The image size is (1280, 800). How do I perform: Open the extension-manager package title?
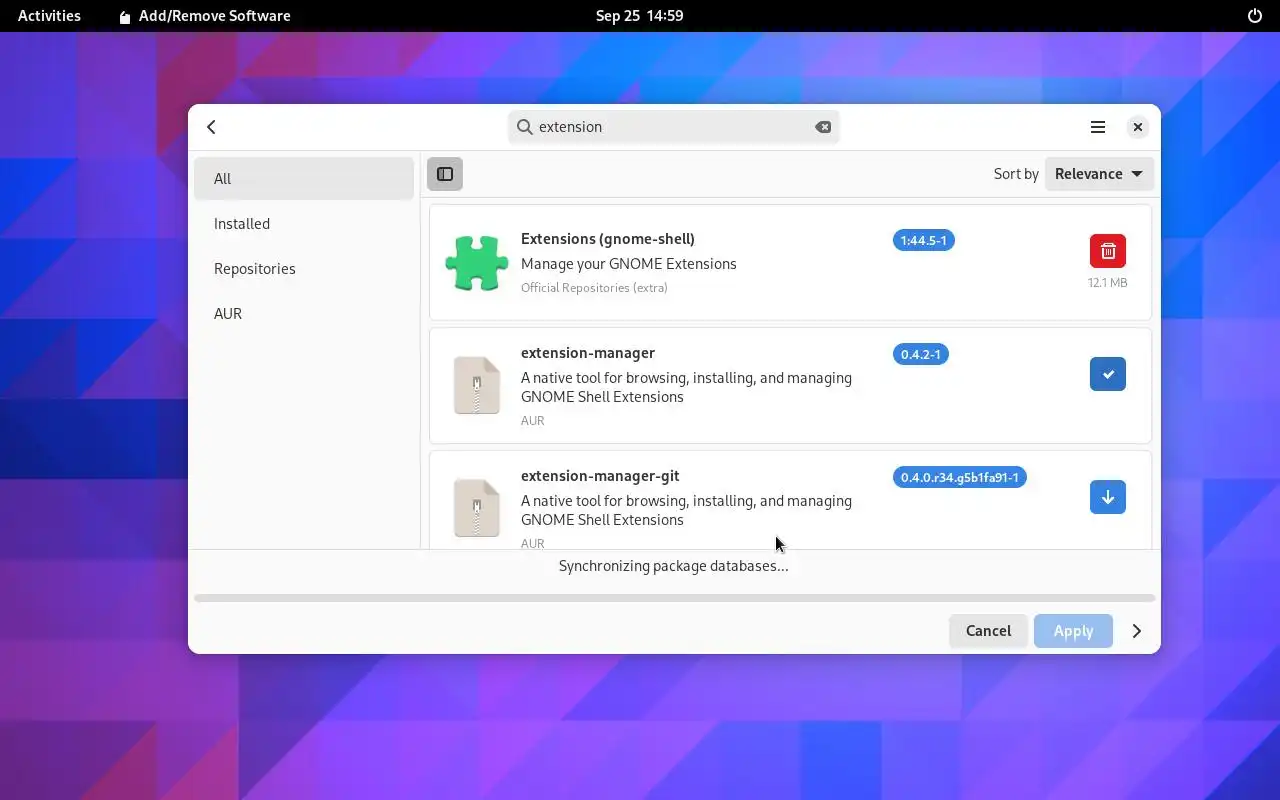click(x=588, y=352)
